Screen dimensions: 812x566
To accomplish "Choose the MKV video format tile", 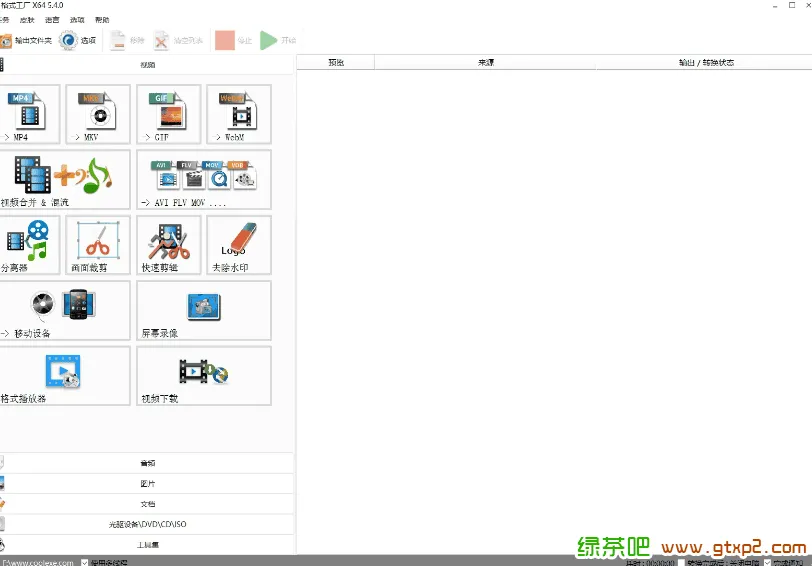I will (98, 114).
